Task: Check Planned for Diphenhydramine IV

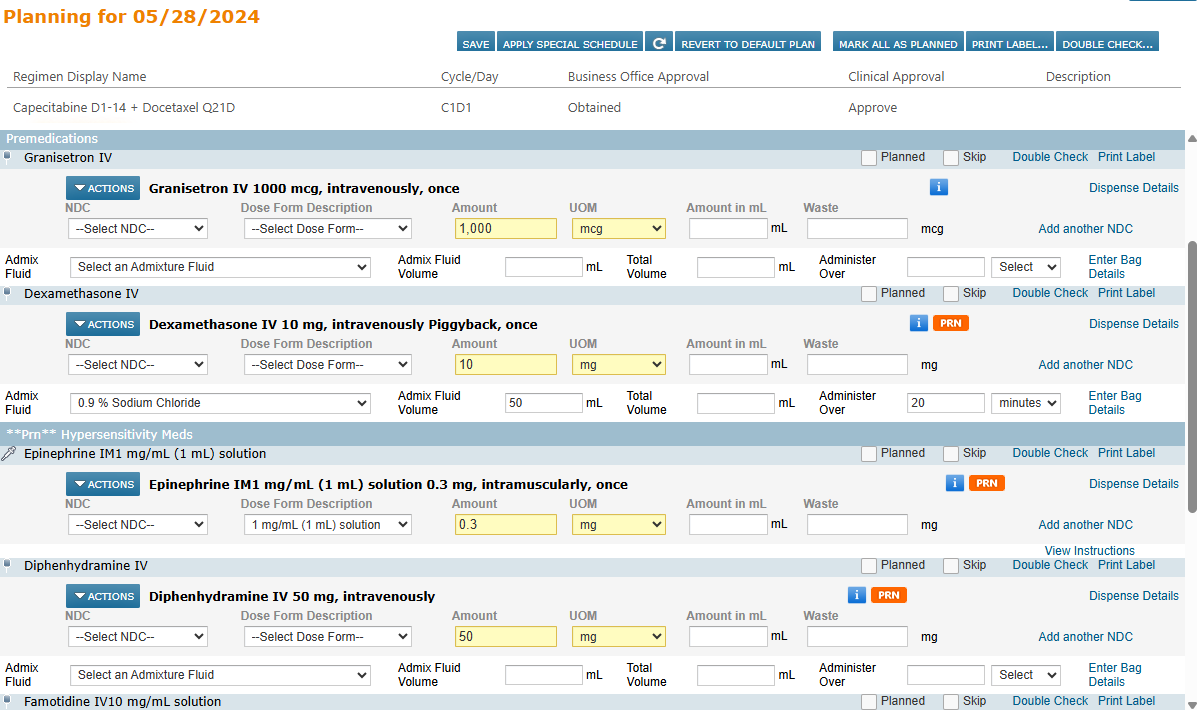Action: pos(868,565)
